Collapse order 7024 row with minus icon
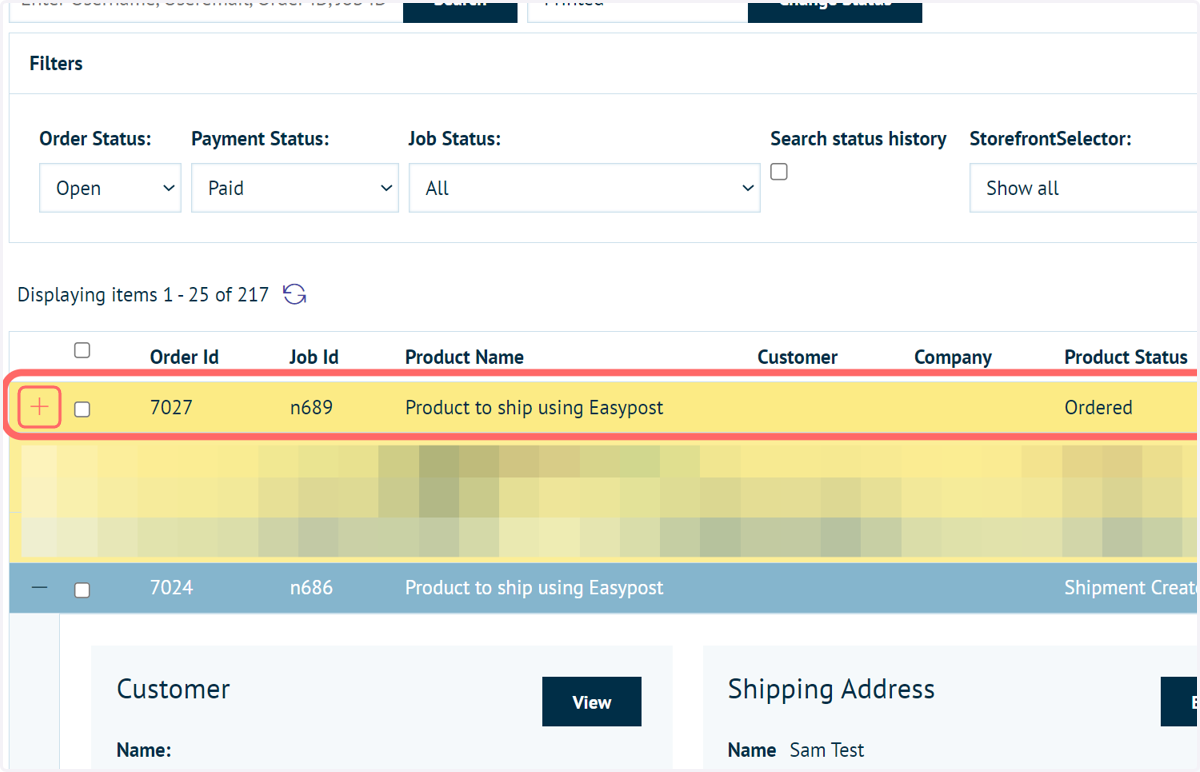 point(39,588)
